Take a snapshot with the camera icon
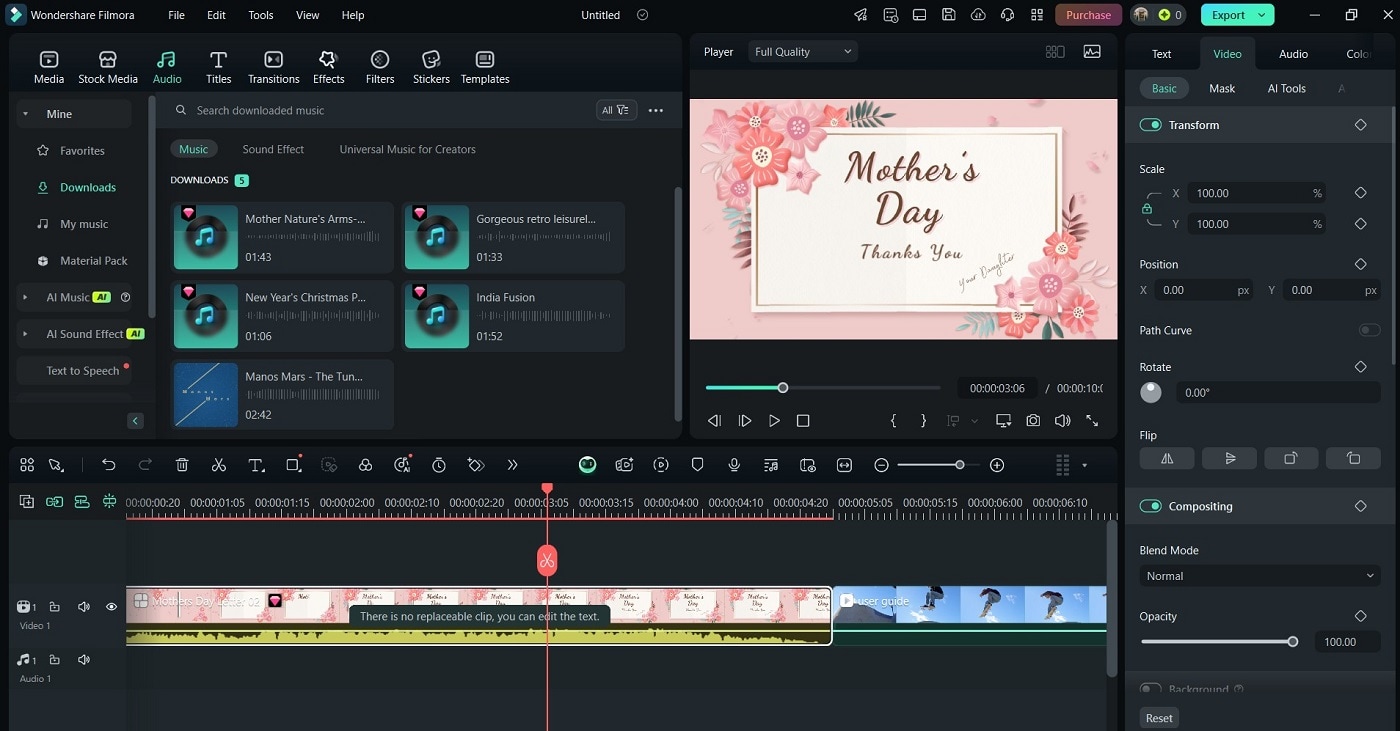This screenshot has height=731, width=1400. pos(1033,421)
